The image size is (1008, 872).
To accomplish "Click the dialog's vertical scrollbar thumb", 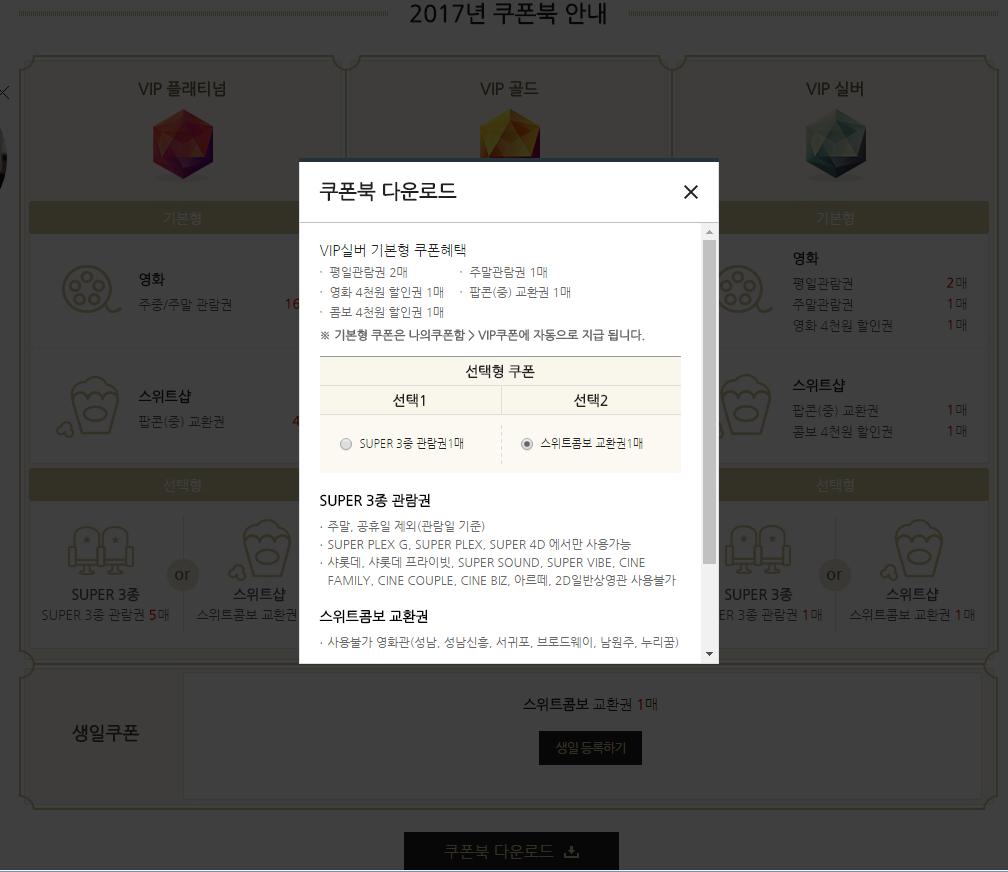I will [709, 402].
